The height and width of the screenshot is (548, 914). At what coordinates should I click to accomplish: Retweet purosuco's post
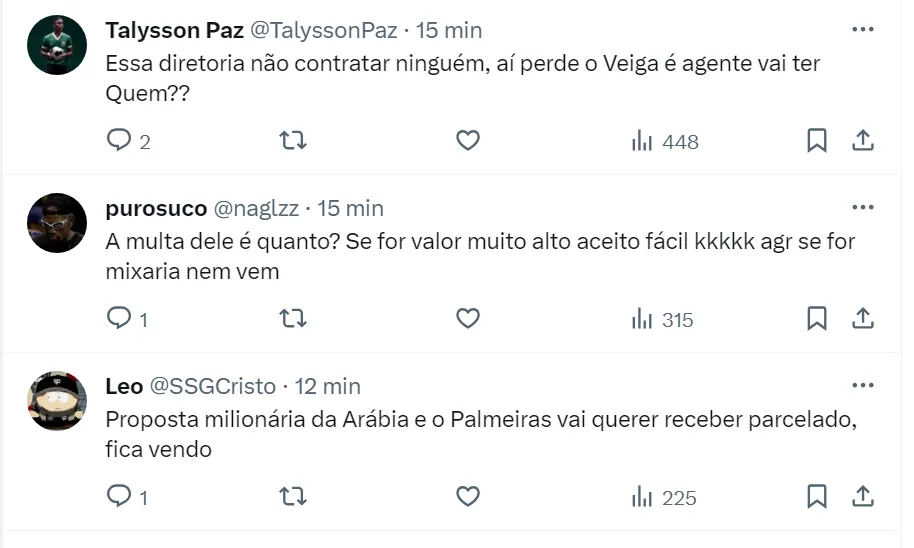point(292,319)
